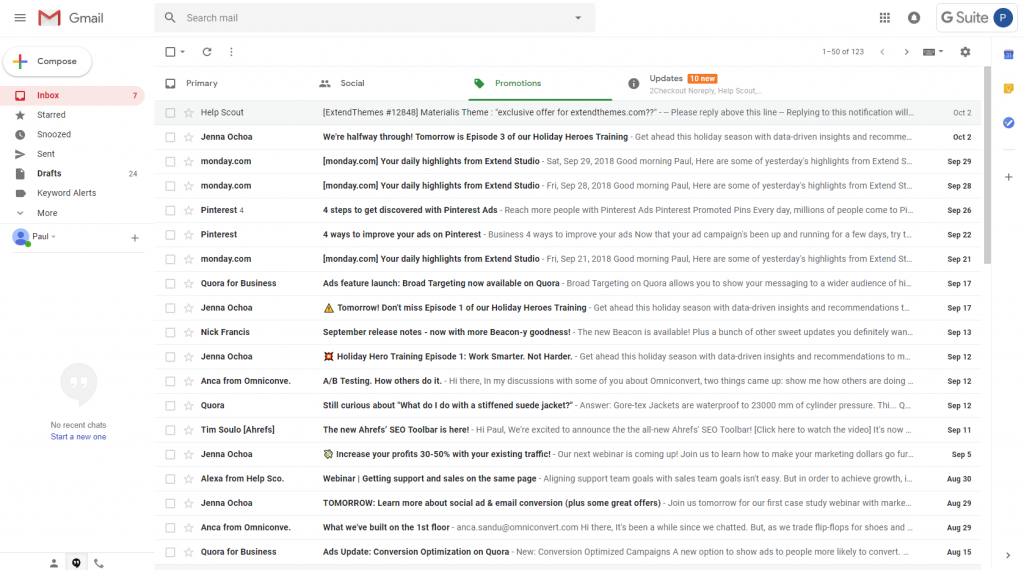Click the notifications bell icon

(x=914, y=18)
